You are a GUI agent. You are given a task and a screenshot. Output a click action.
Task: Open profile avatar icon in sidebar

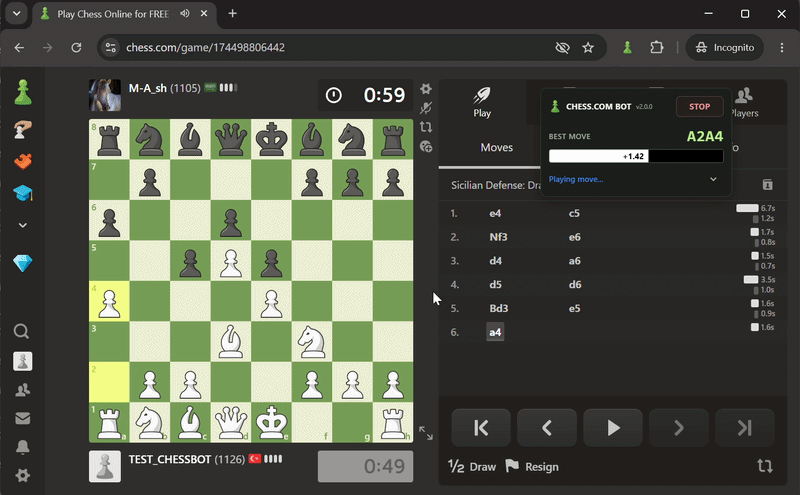click(22, 361)
